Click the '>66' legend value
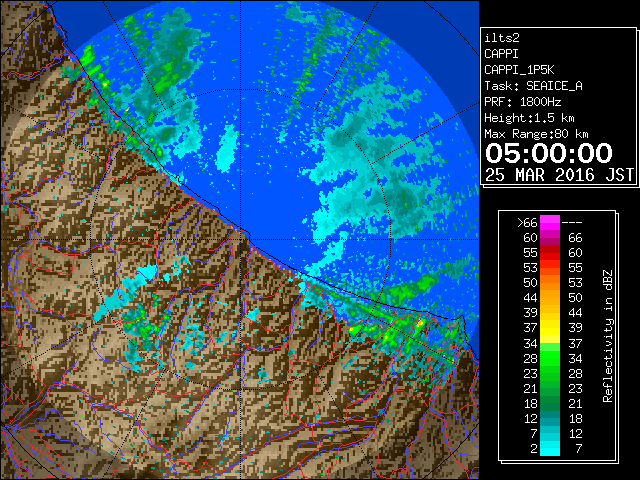 tap(527, 223)
